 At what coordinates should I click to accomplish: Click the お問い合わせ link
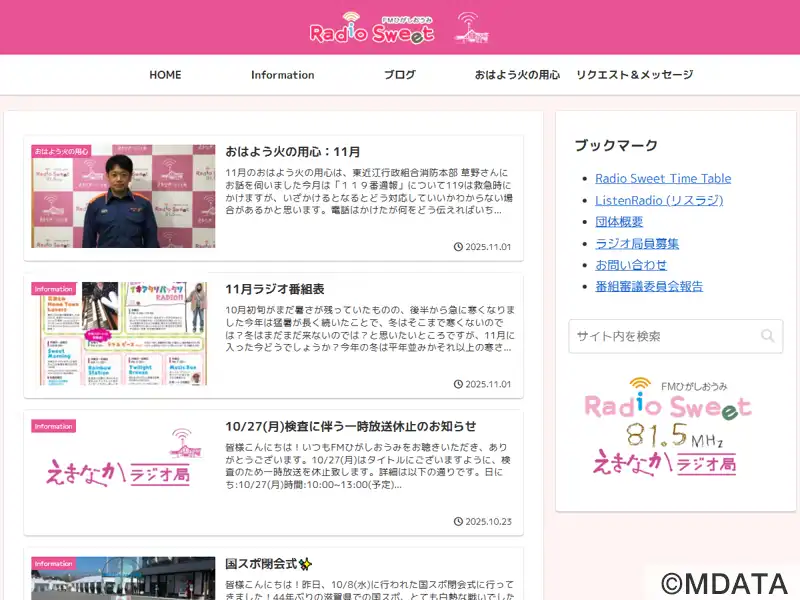point(630,265)
